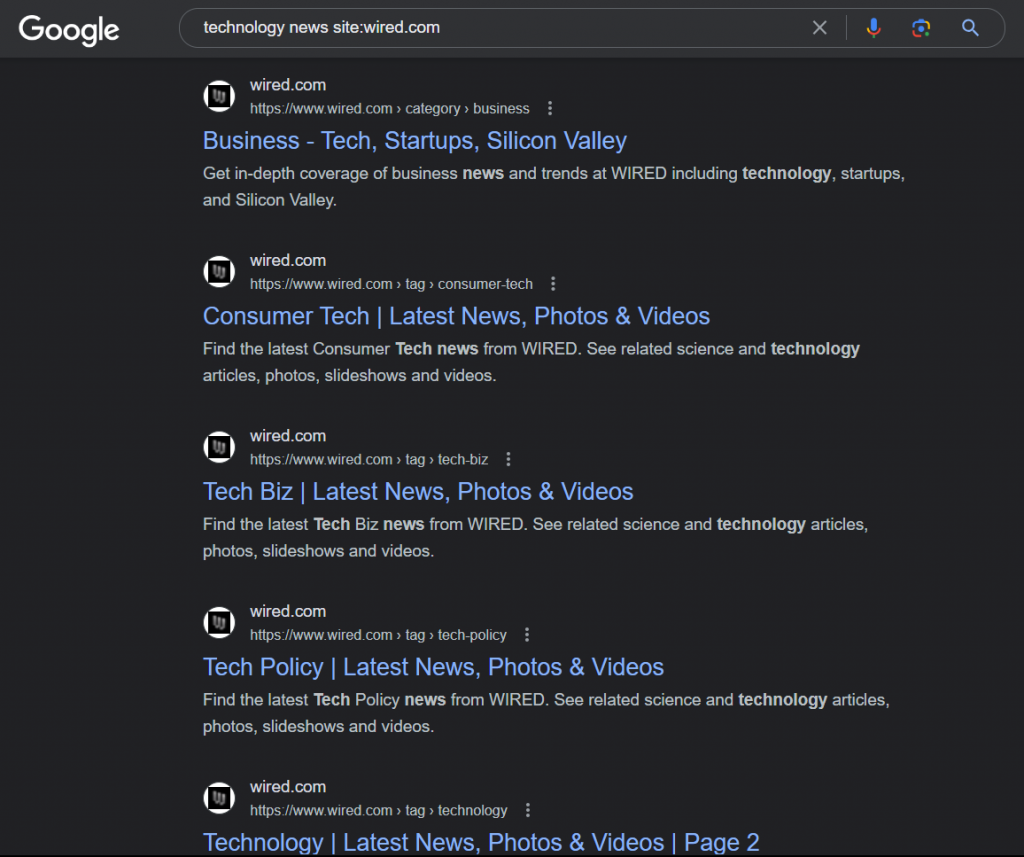
Task: Click wired.com site name above business result
Action: click(288, 85)
